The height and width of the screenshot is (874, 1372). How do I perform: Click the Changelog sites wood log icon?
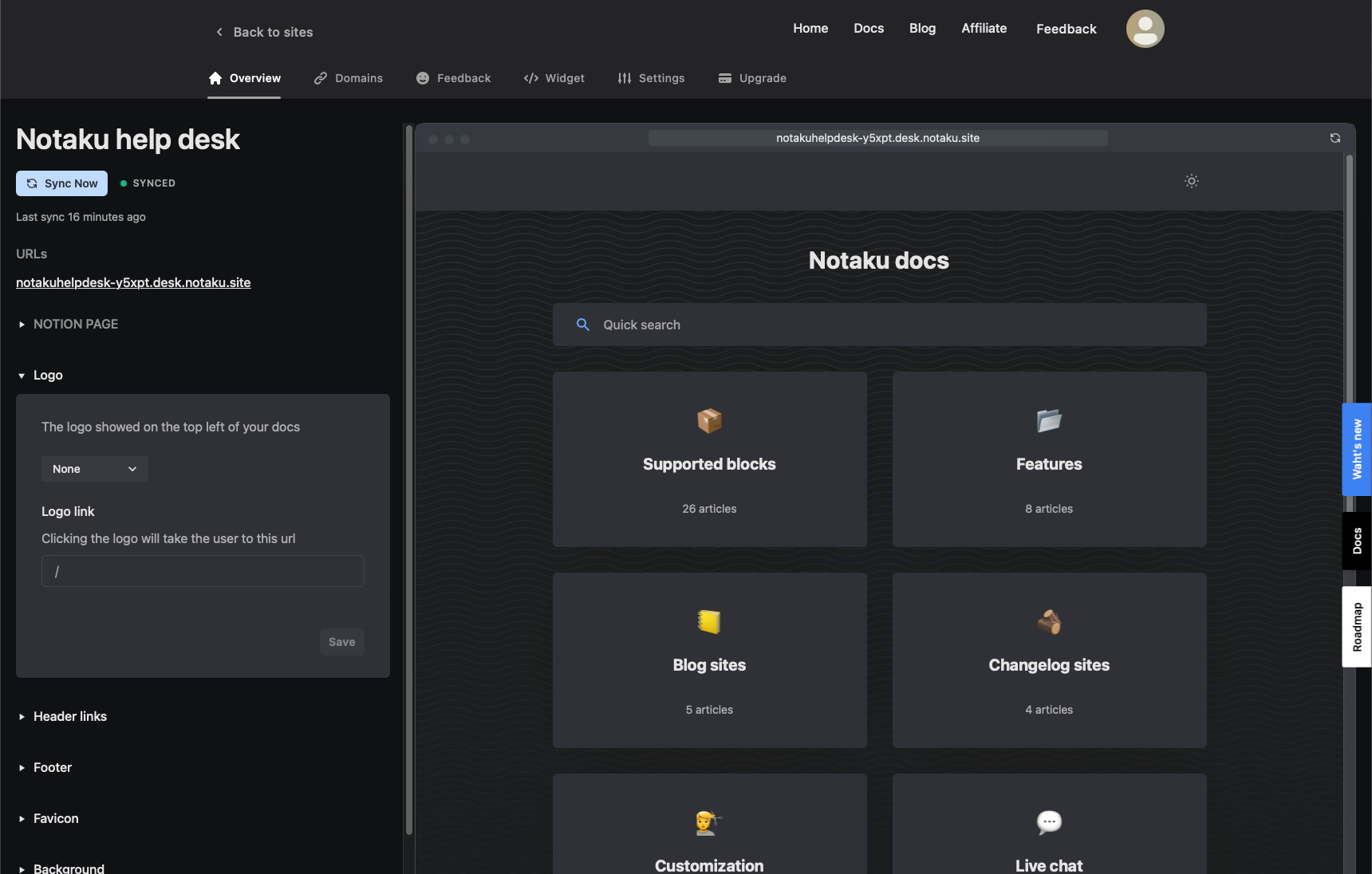tap(1049, 621)
